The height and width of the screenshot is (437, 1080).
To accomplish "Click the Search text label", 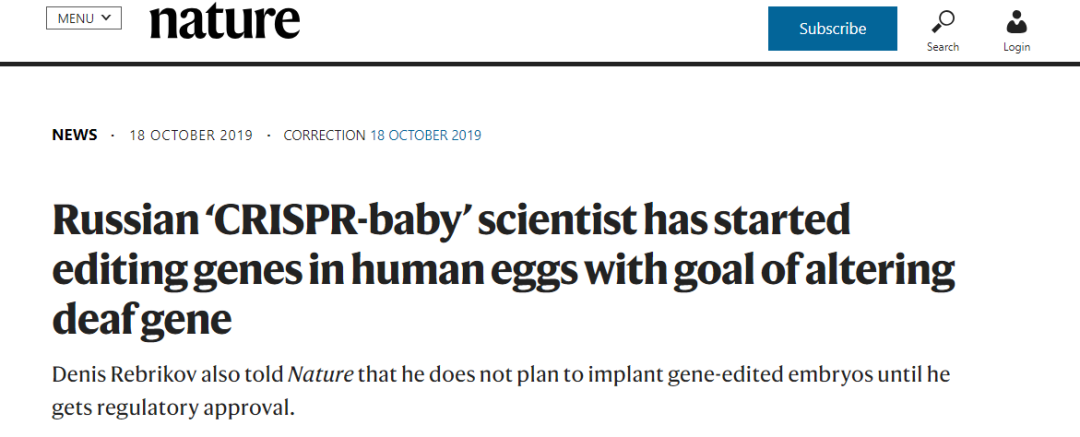I will (x=942, y=47).
